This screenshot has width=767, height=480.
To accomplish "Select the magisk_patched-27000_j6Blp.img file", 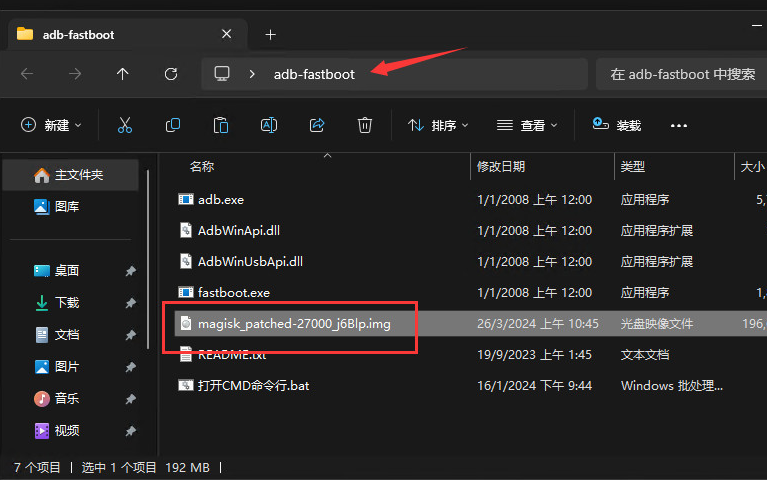I will coord(294,324).
